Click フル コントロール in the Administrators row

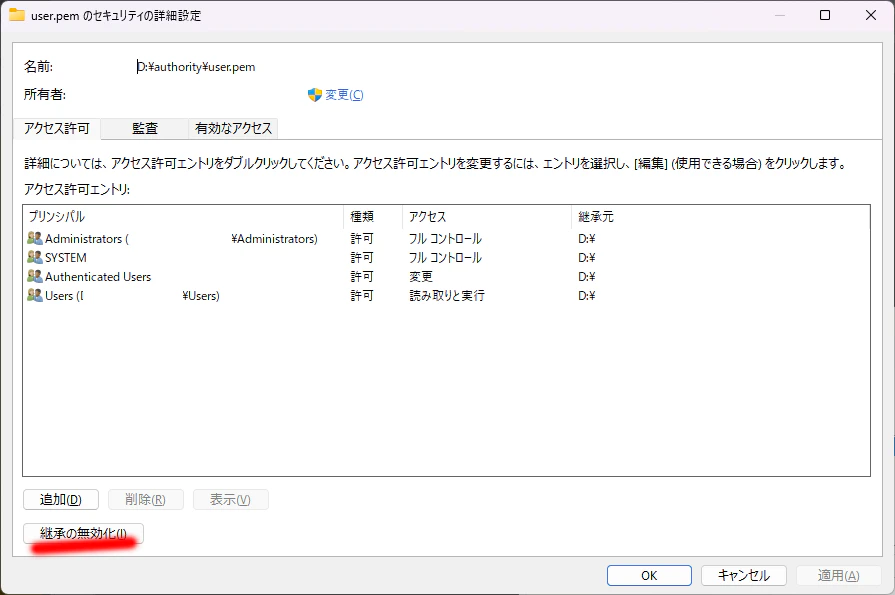tap(445, 239)
